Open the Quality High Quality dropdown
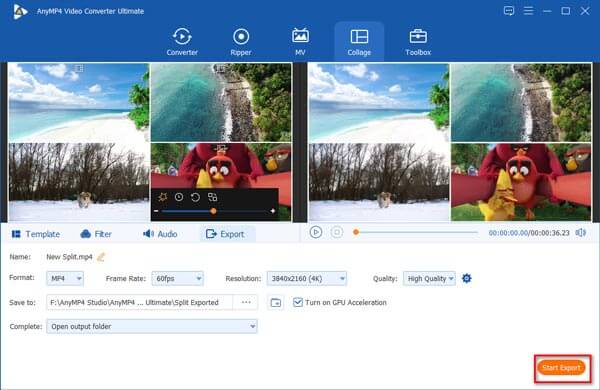This screenshot has height=390, width=600. [x=429, y=278]
